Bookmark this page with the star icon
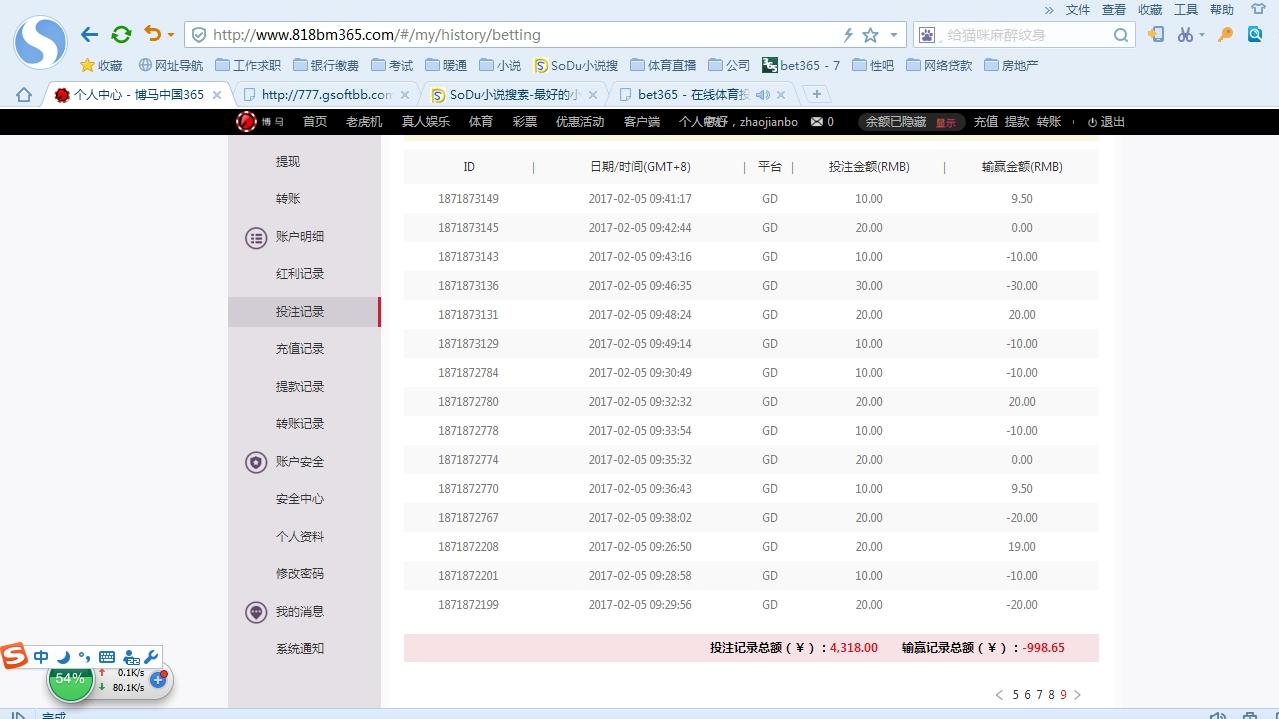This screenshot has height=719, width=1279. click(x=870, y=35)
